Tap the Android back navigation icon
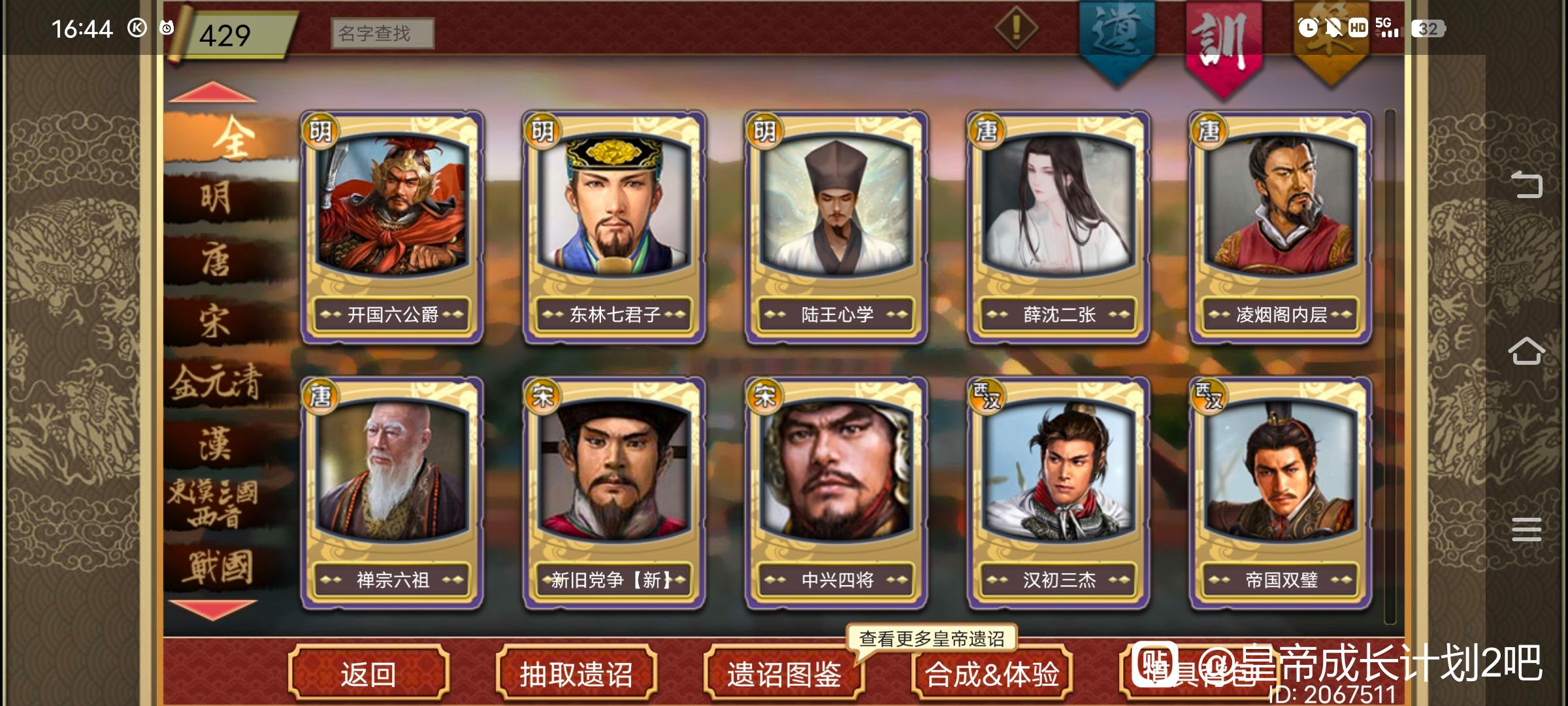1568x706 pixels. point(1527,184)
